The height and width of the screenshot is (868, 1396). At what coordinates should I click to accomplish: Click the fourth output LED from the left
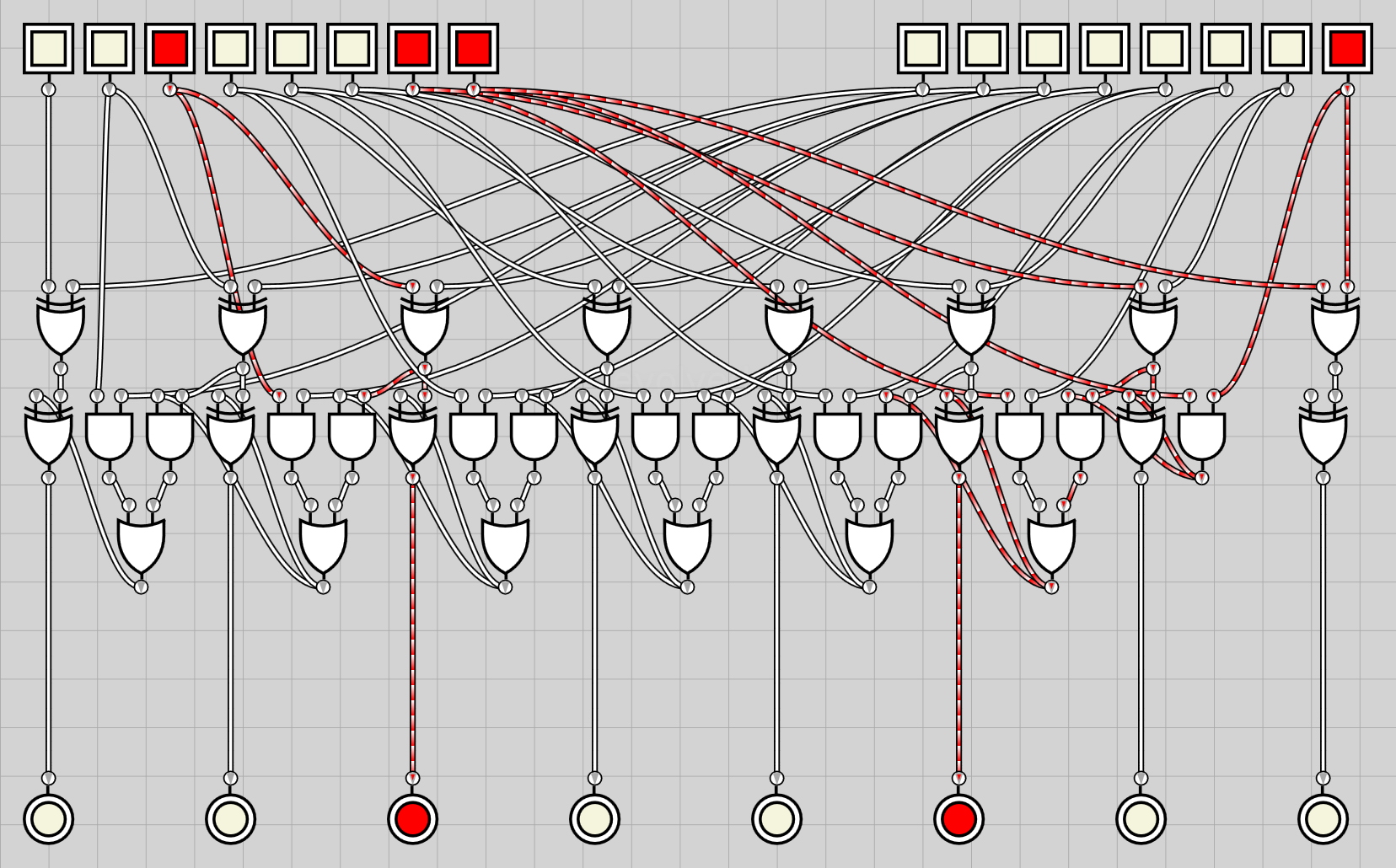click(x=594, y=818)
